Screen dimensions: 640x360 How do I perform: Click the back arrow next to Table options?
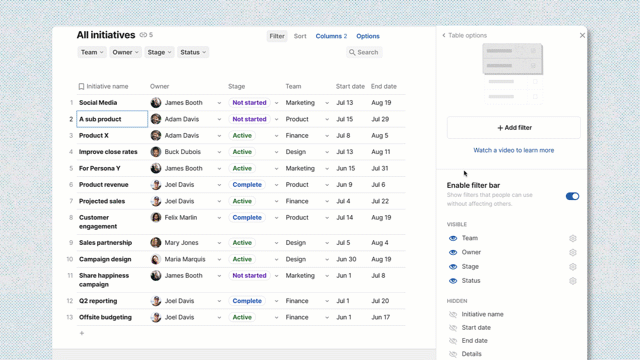tap(444, 36)
